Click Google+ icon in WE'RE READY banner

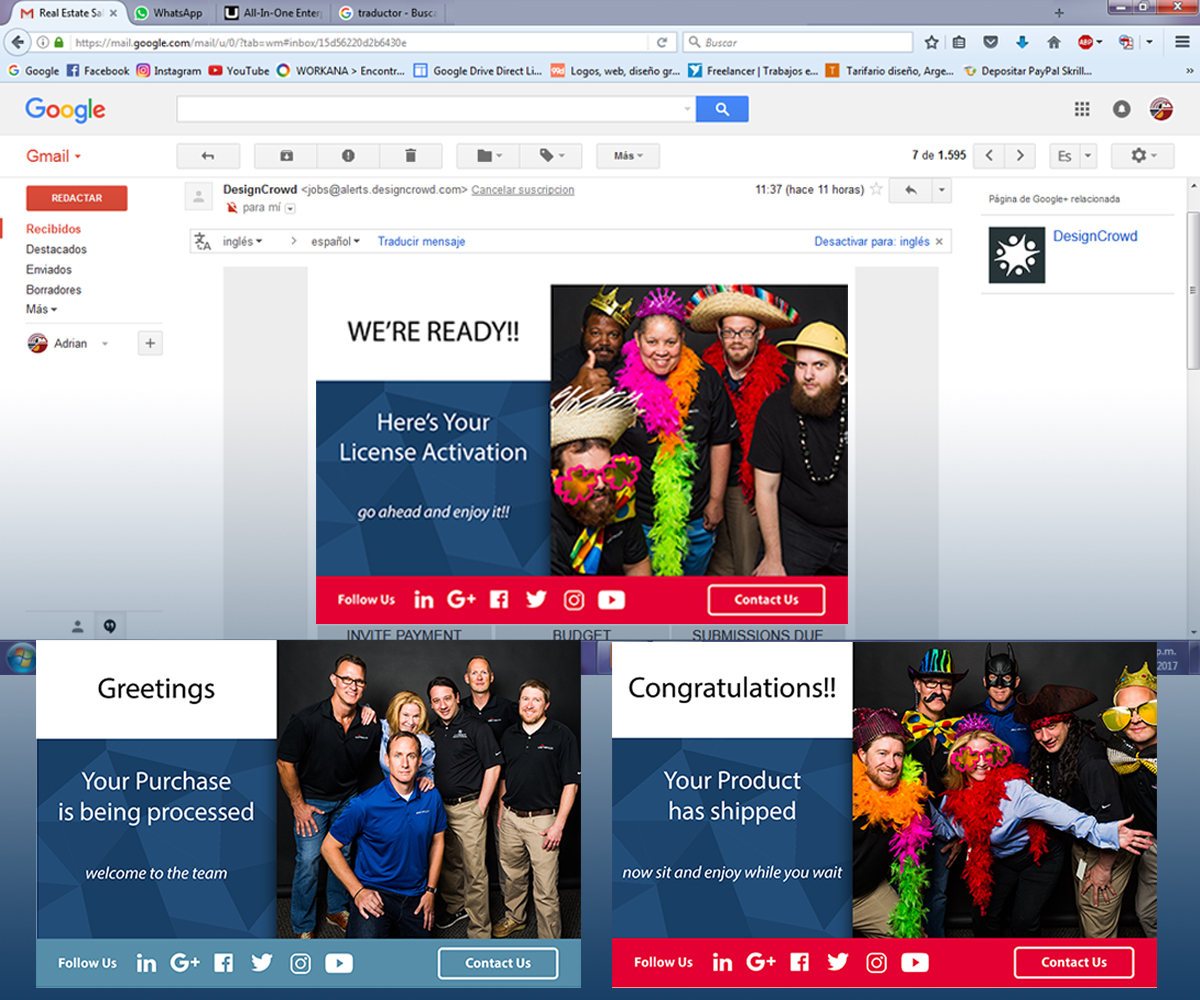click(461, 599)
